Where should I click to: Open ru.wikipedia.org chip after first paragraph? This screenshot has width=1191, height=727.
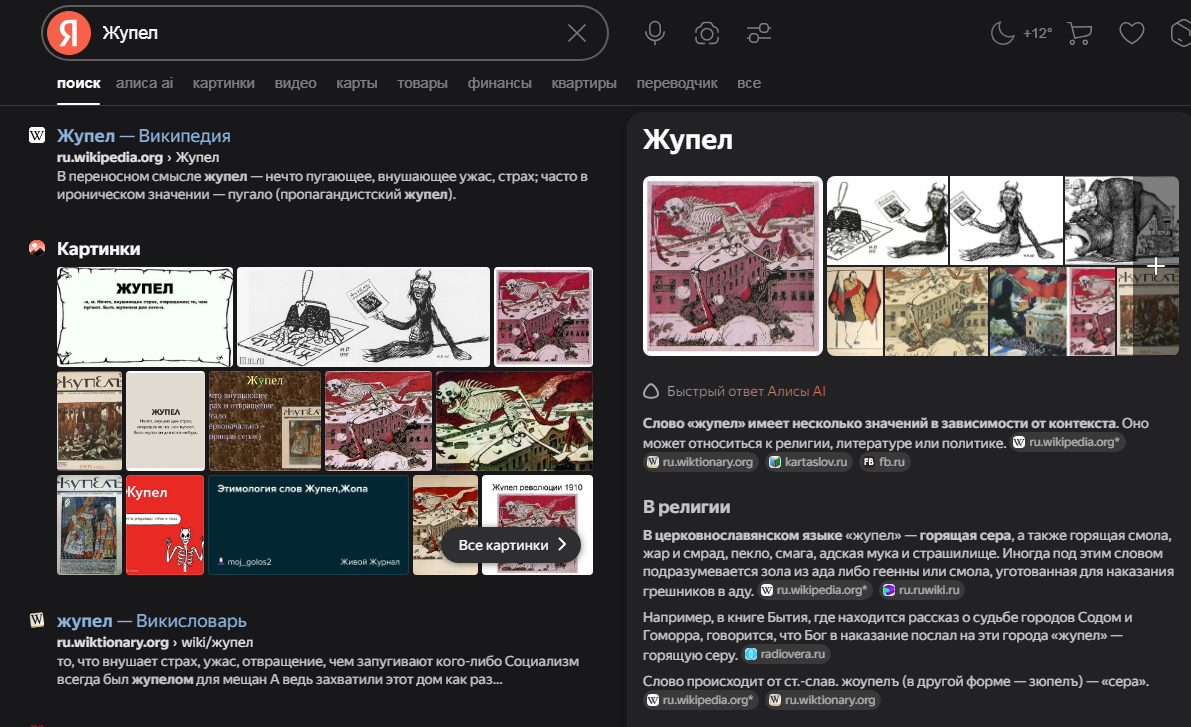point(1067,442)
